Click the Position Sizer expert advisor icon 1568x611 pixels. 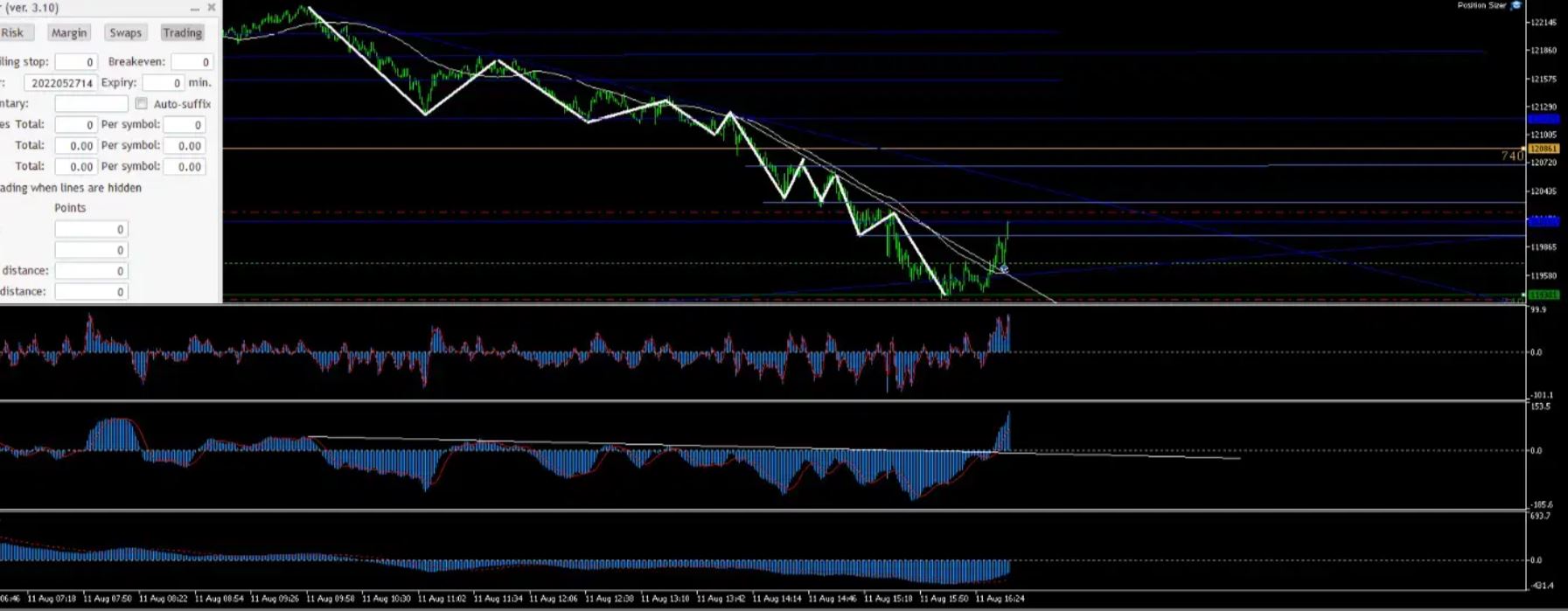coord(1516,5)
